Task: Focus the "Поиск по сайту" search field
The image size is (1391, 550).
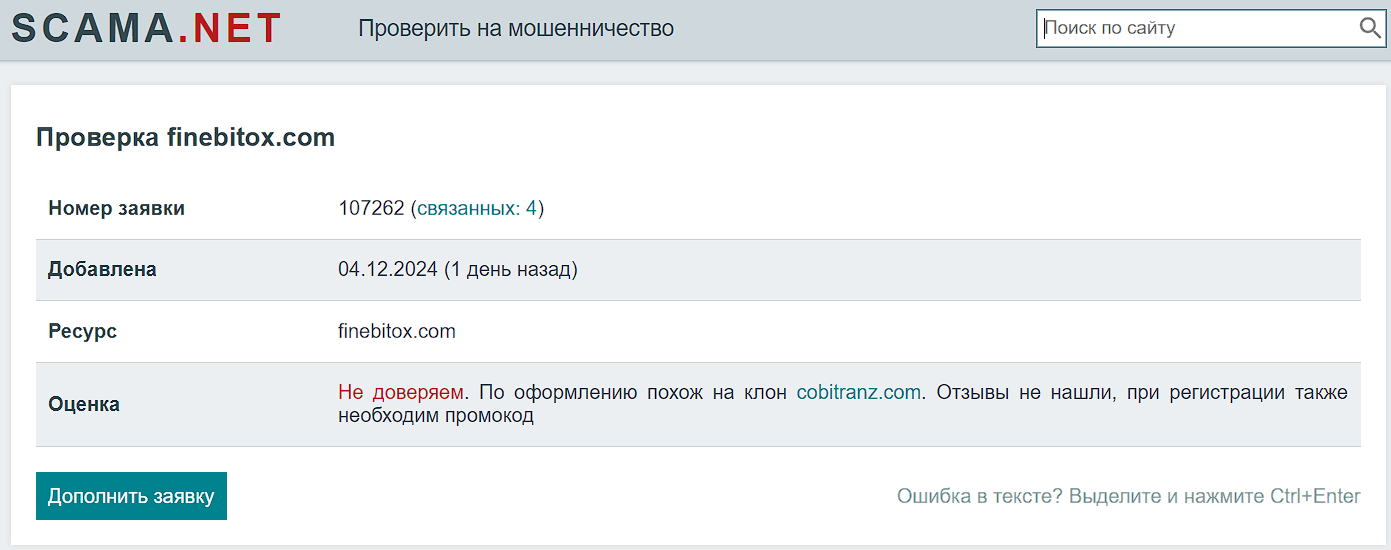Action: click(x=1196, y=28)
